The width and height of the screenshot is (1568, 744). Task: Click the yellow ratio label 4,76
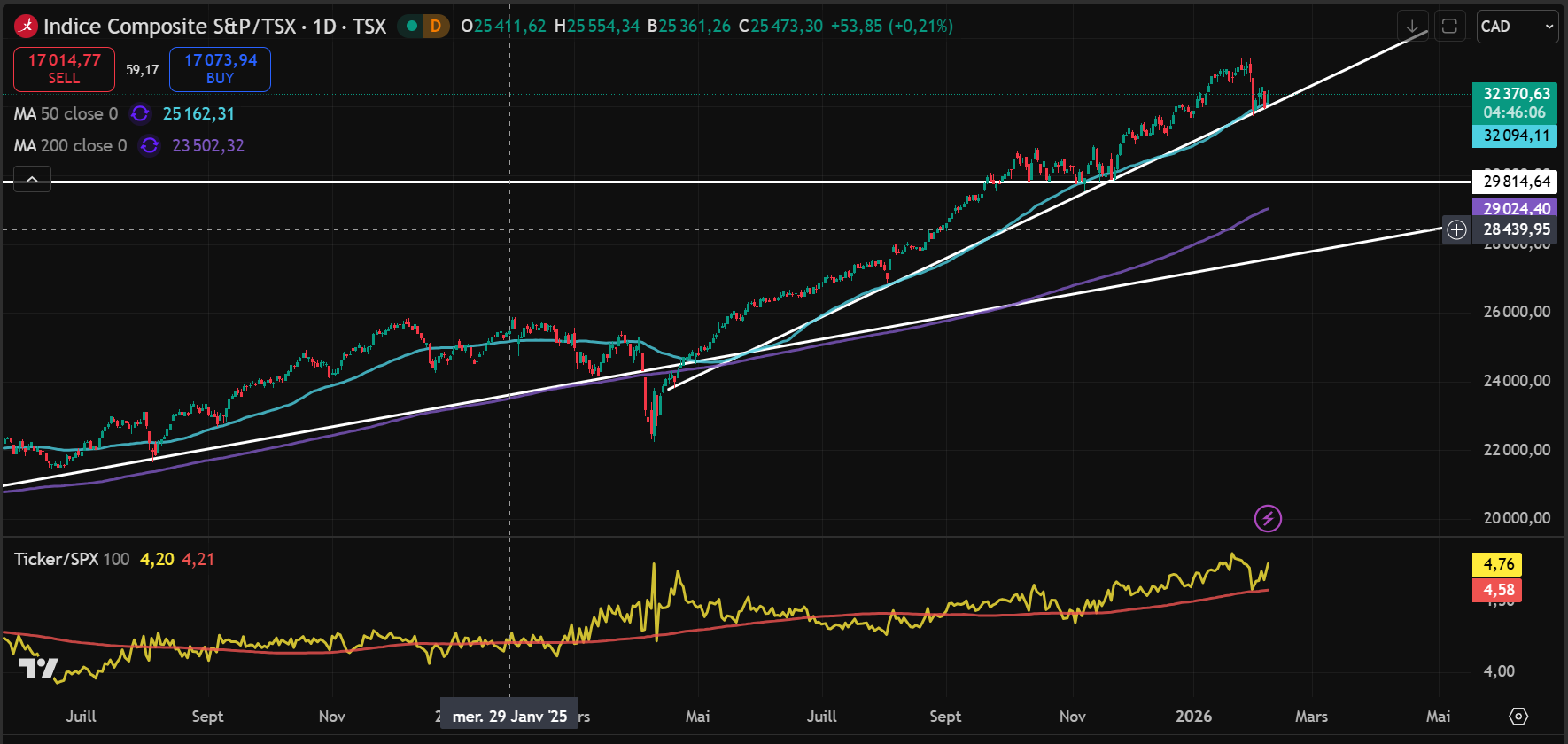1497,564
